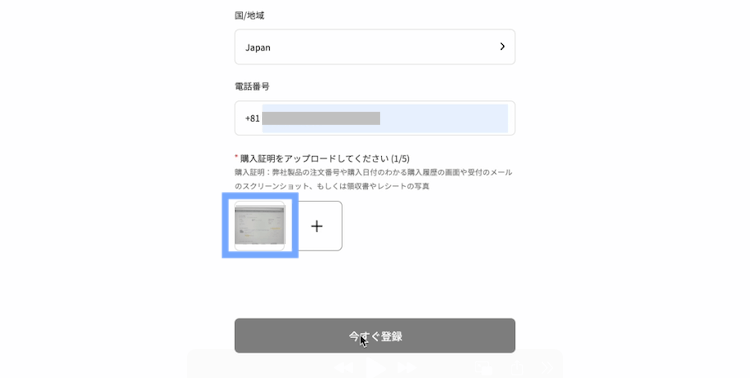This screenshot has height=378, width=750.
Task: Click the picture-in-picture icon in the player bar
Action: pos(484,367)
